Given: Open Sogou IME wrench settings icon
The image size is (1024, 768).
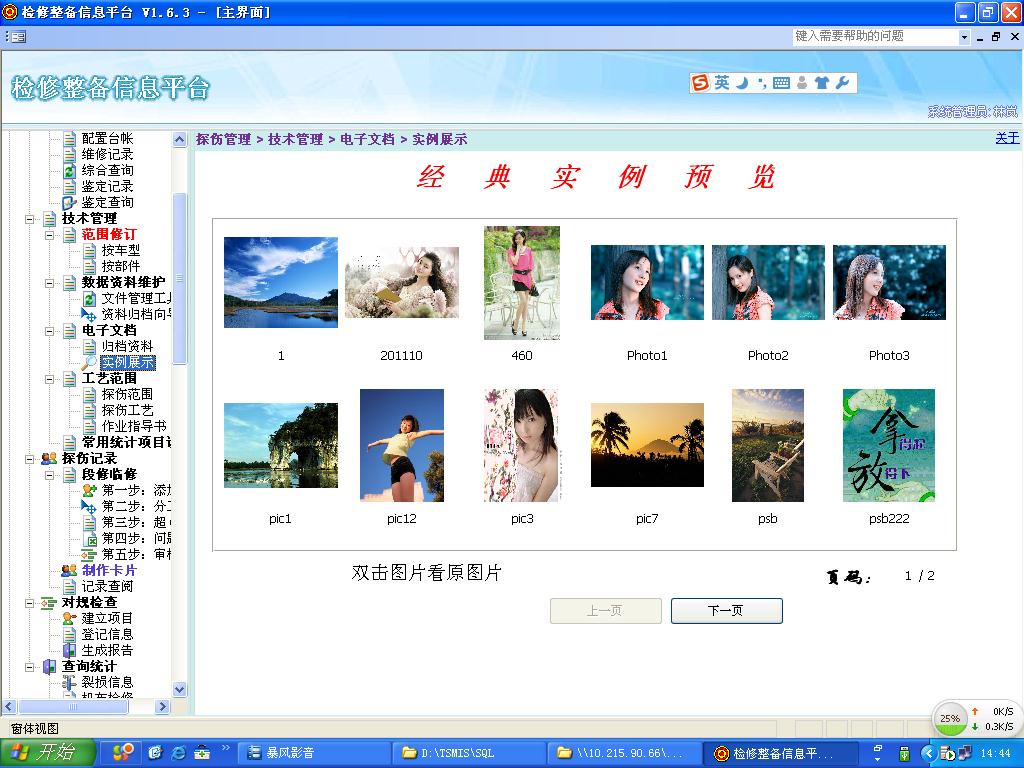Looking at the screenshot, I should (x=842, y=83).
